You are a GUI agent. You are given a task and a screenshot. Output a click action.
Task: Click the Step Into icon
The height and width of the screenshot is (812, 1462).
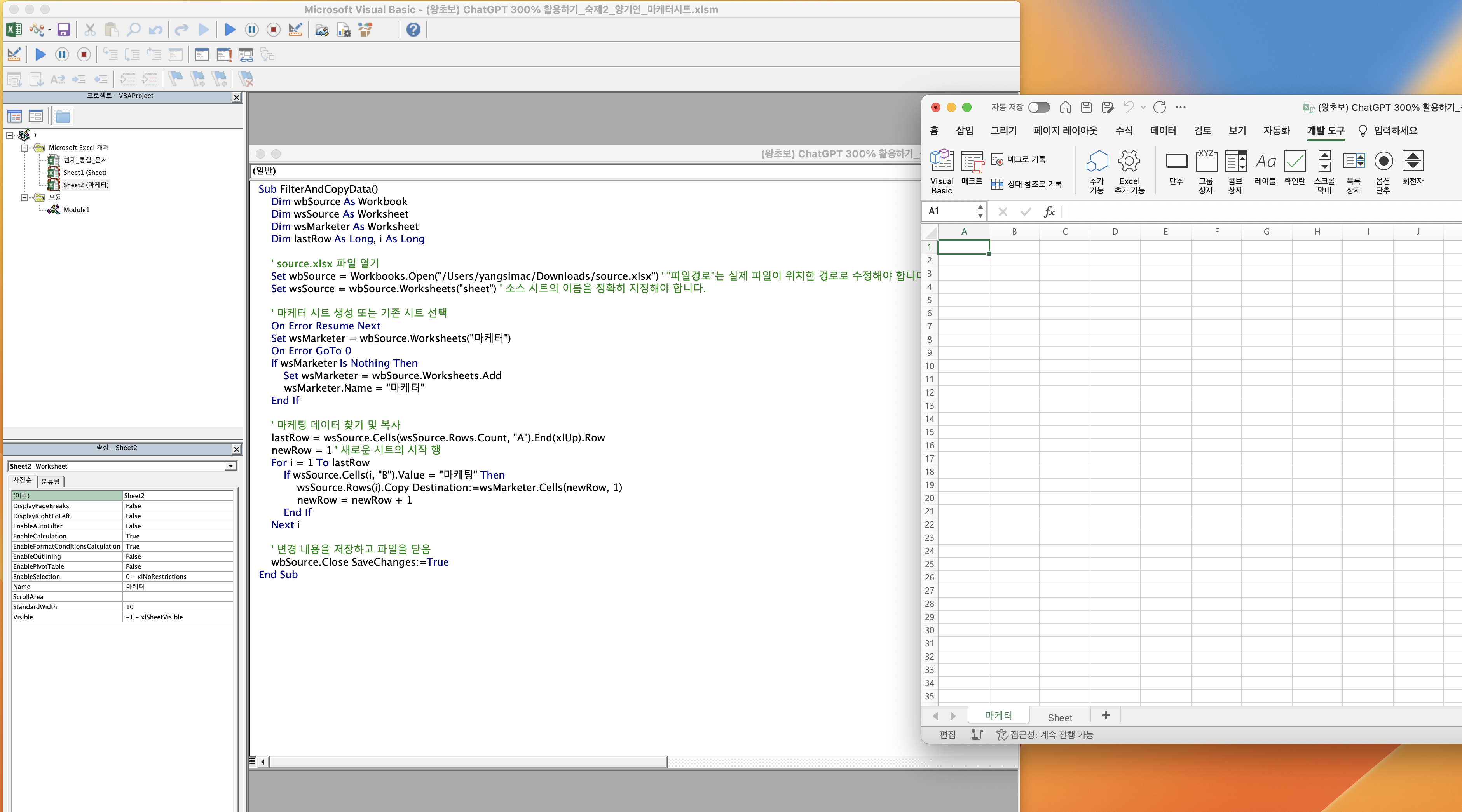point(110,54)
